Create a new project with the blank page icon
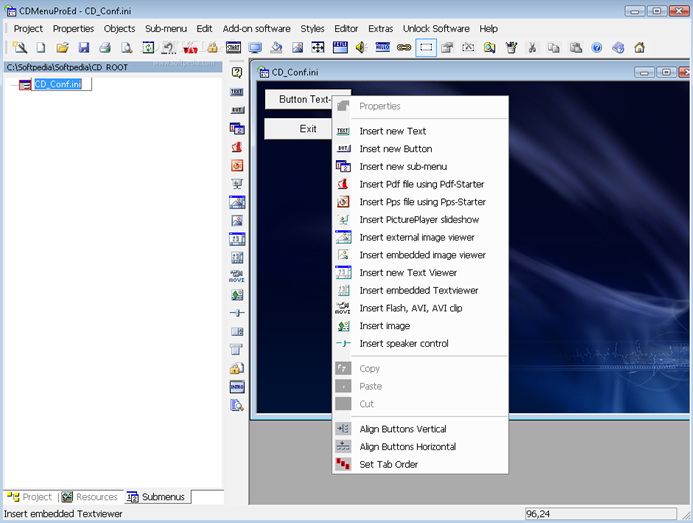The height and width of the screenshot is (523, 693). (41, 47)
